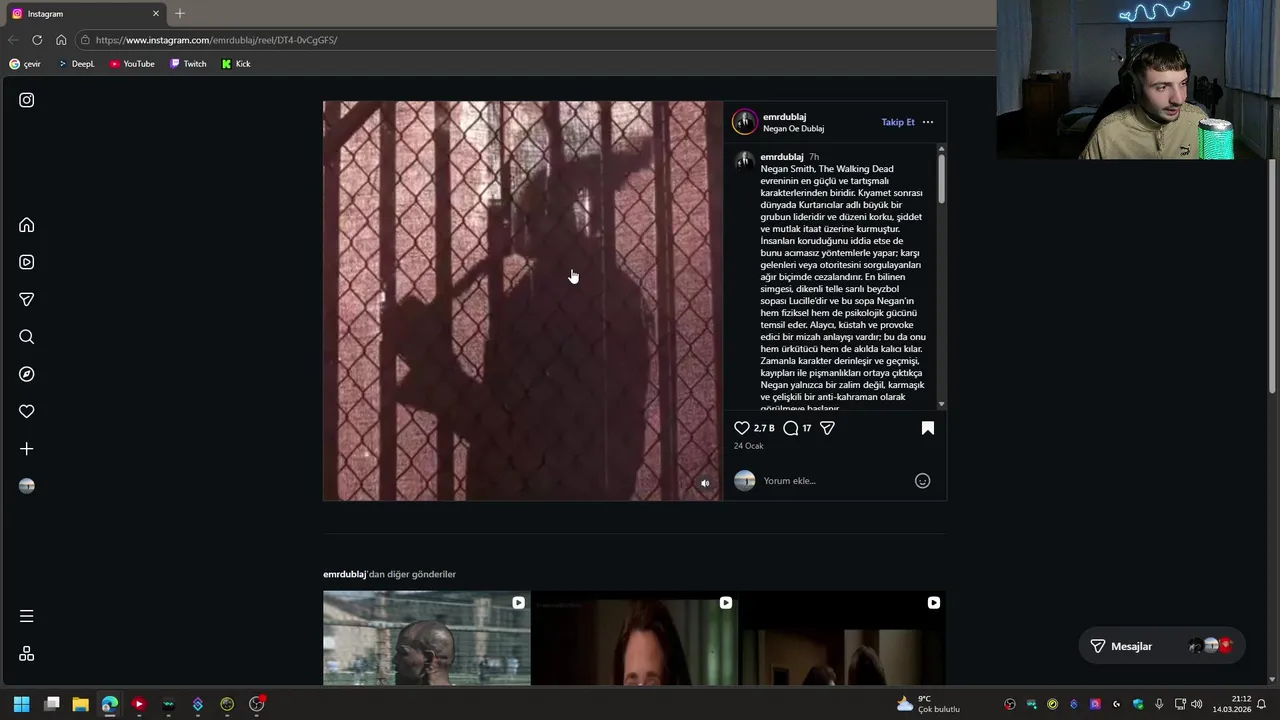This screenshot has width=1280, height=720.
Task: Open the Meta apps grid icon in sidebar
Action: tap(27, 653)
